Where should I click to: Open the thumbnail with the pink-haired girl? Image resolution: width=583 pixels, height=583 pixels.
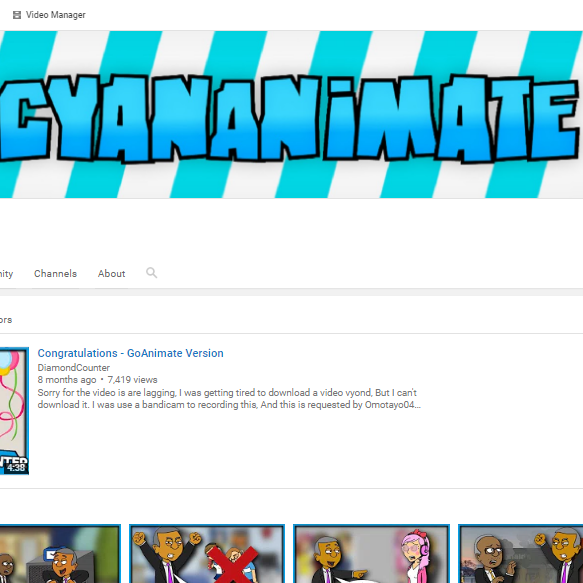click(371, 554)
